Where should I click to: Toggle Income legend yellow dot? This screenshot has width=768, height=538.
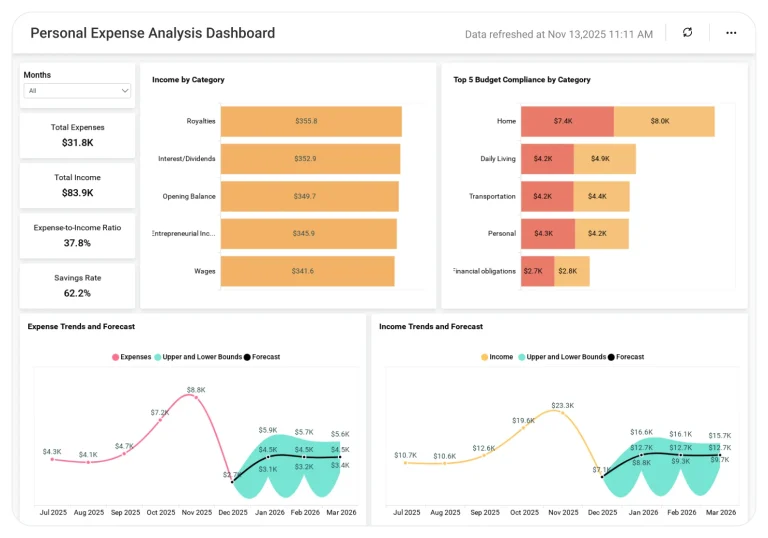point(484,357)
